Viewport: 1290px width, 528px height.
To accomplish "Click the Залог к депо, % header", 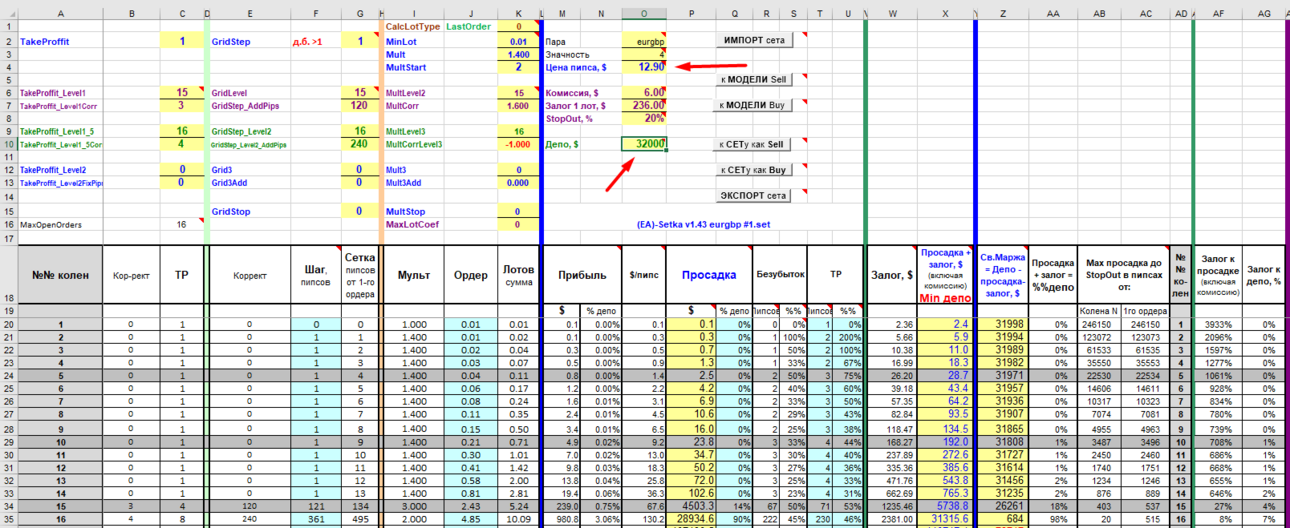I will (1265, 274).
